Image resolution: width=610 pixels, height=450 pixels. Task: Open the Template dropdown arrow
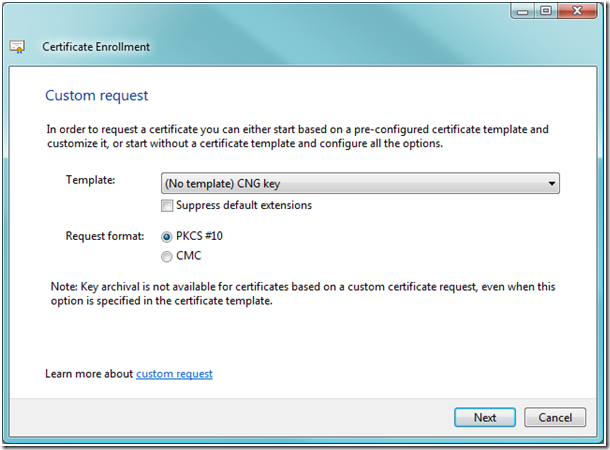pyautogui.click(x=552, y=183)
